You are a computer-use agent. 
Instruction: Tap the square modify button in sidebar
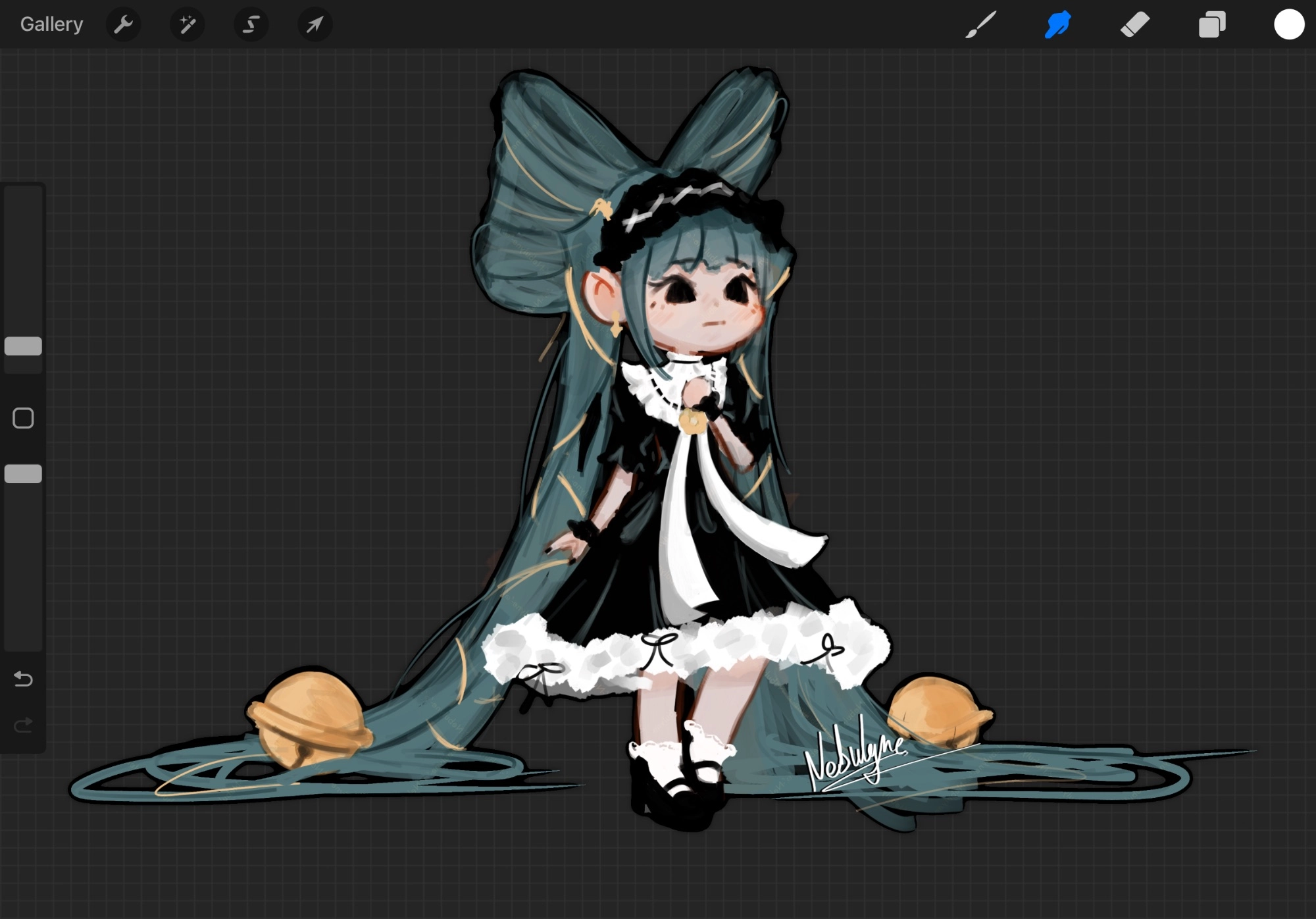[23, 418]
